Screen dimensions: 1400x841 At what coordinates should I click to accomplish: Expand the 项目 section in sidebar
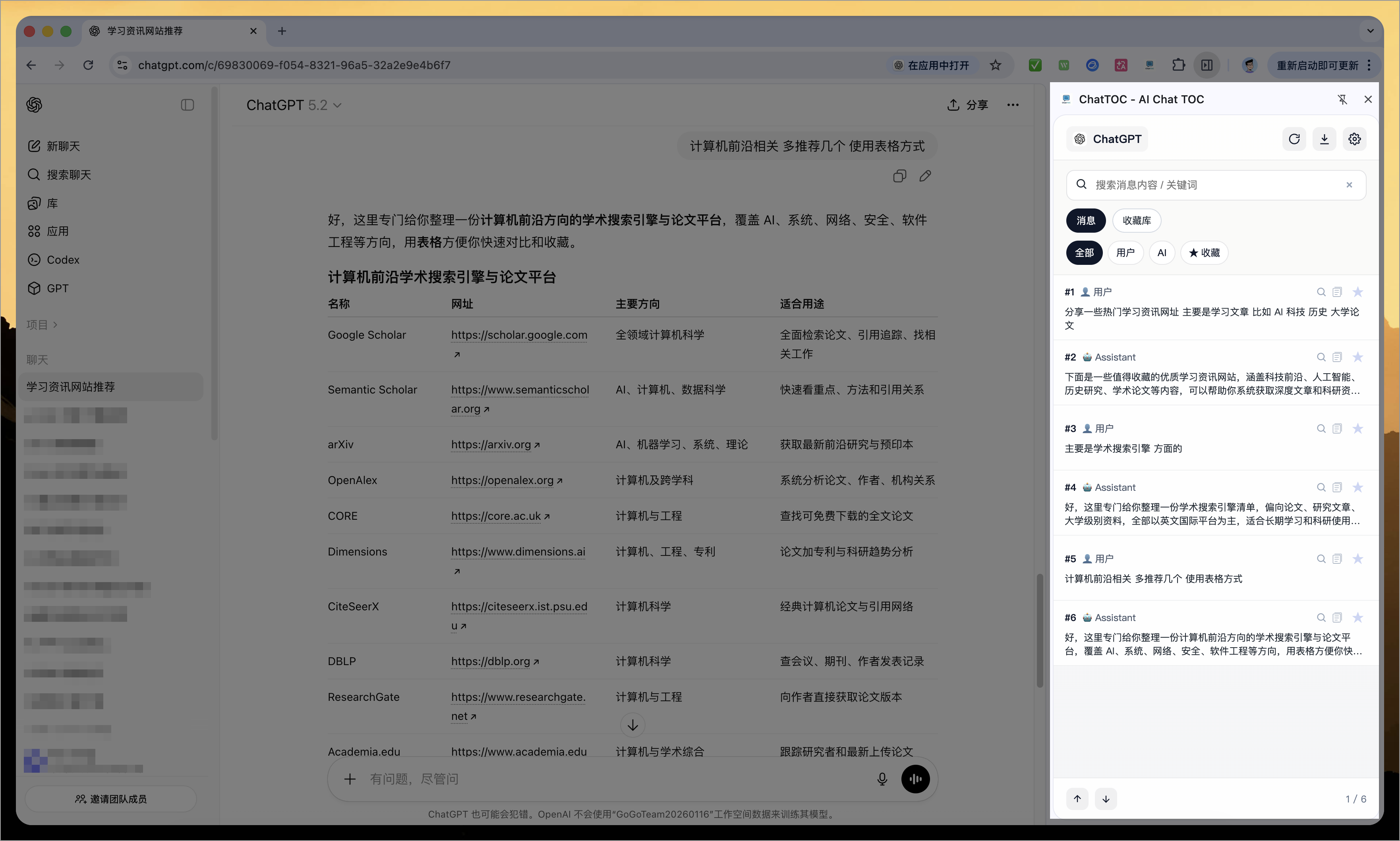pyautogui.click(x=42, y=325)
